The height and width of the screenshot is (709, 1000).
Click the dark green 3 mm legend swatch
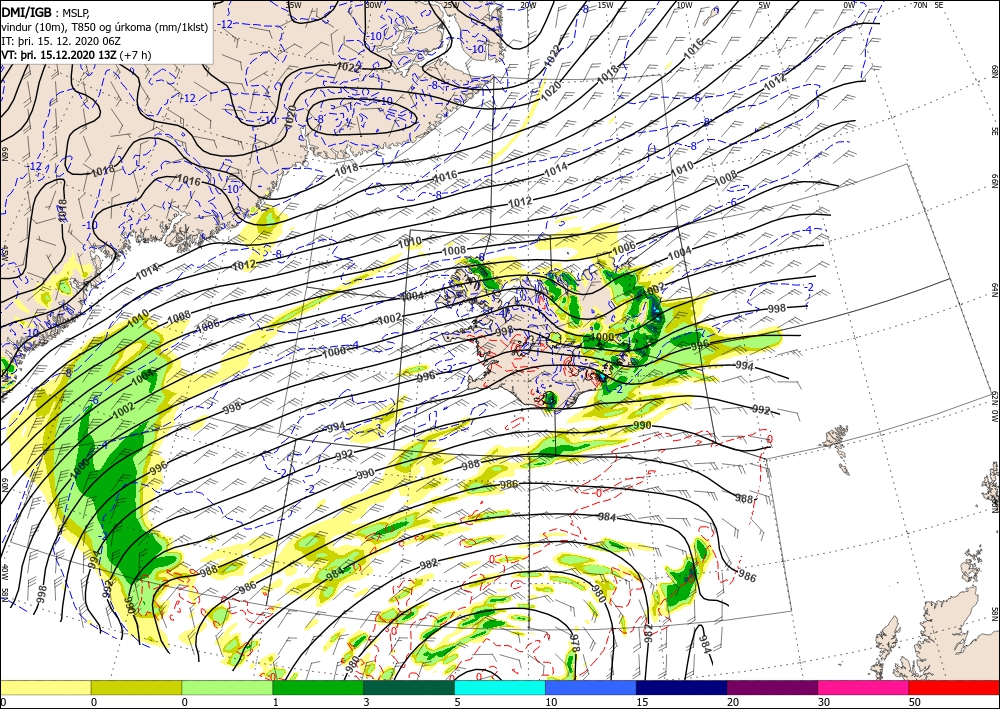click(409, 687)
